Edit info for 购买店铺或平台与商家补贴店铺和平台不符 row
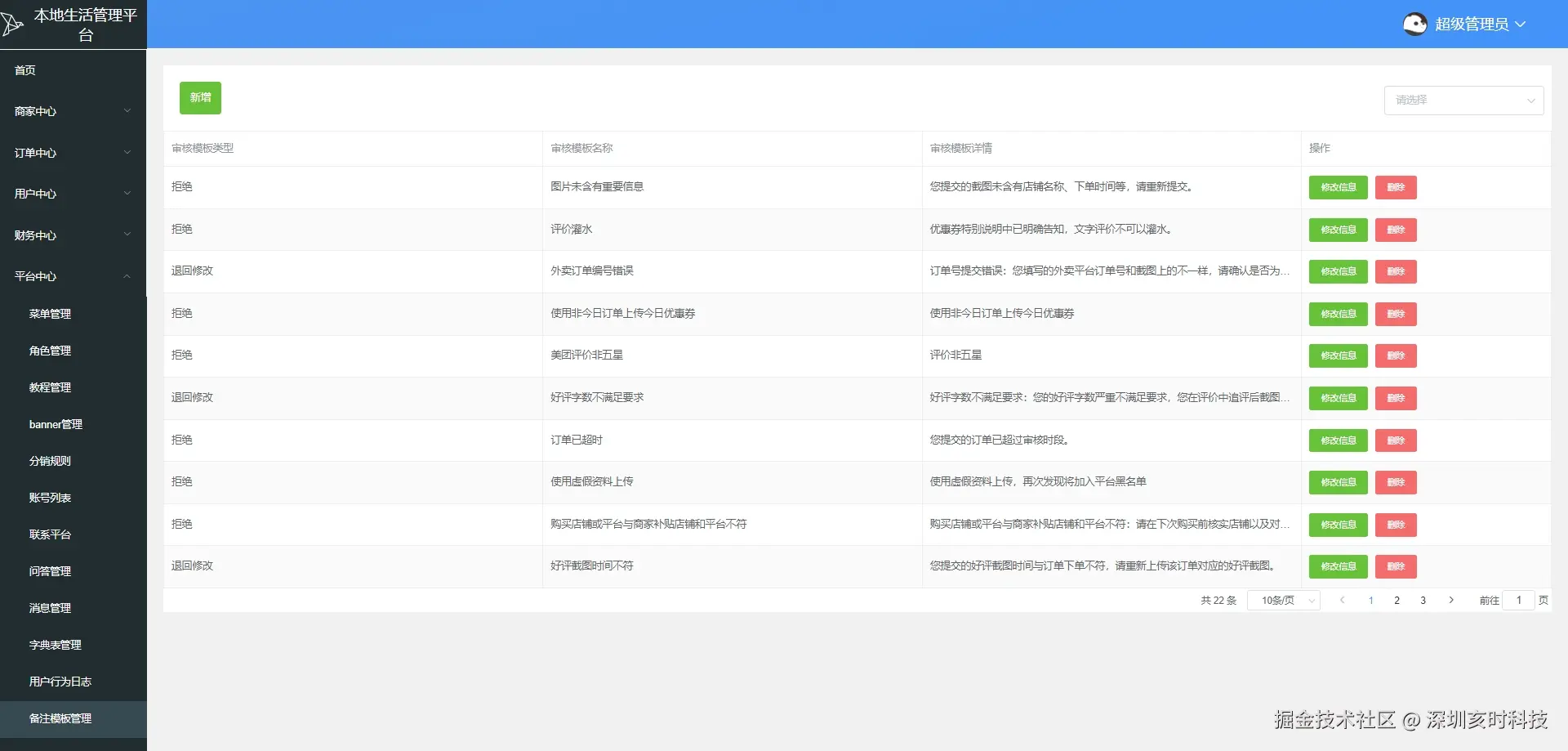 tap(1338, 525)
